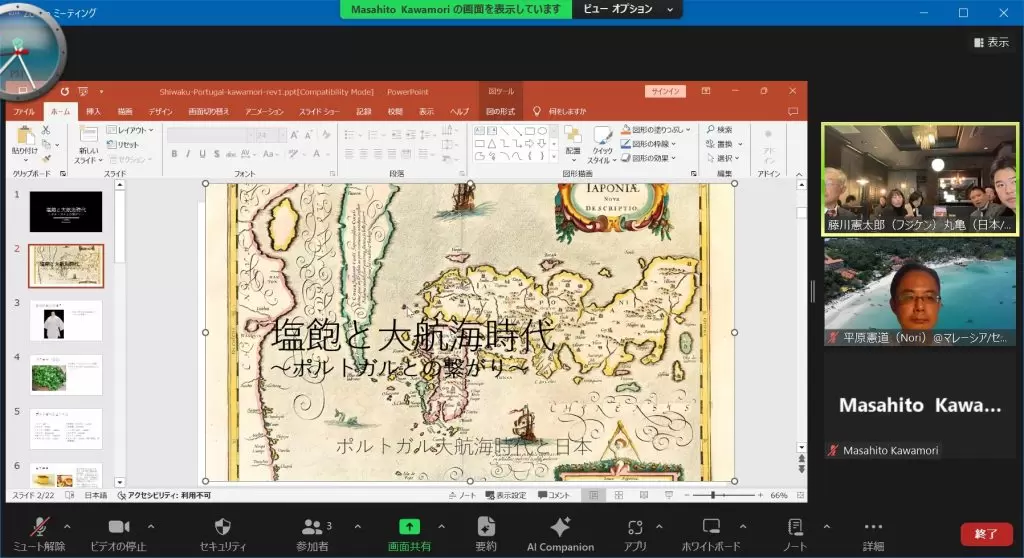Click the green Share Screen icon
Viewport: 1024px width, 558px height.
point(409,526)
